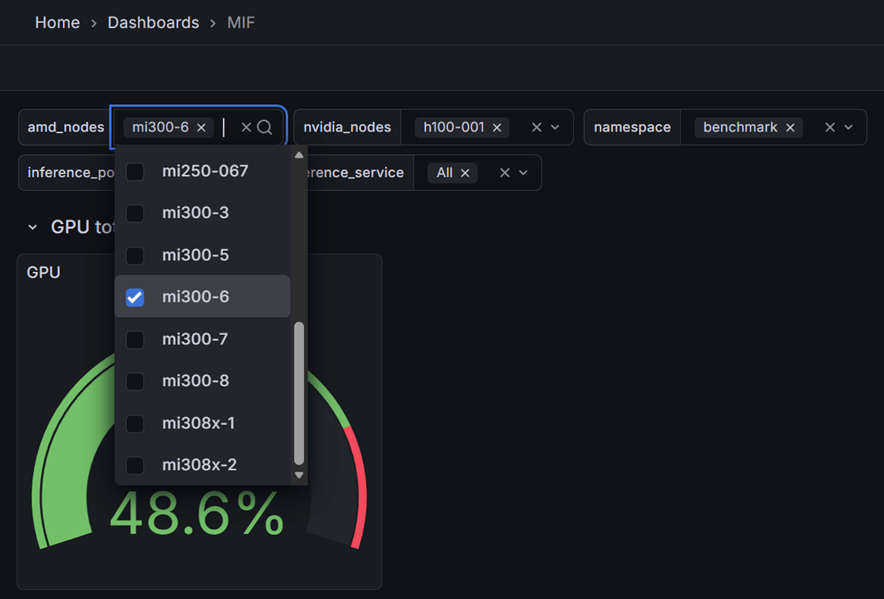Remove the mi300-6 tag from amd_nodes
This screenshot has height=599, width=884.
[x=201, y=127]
